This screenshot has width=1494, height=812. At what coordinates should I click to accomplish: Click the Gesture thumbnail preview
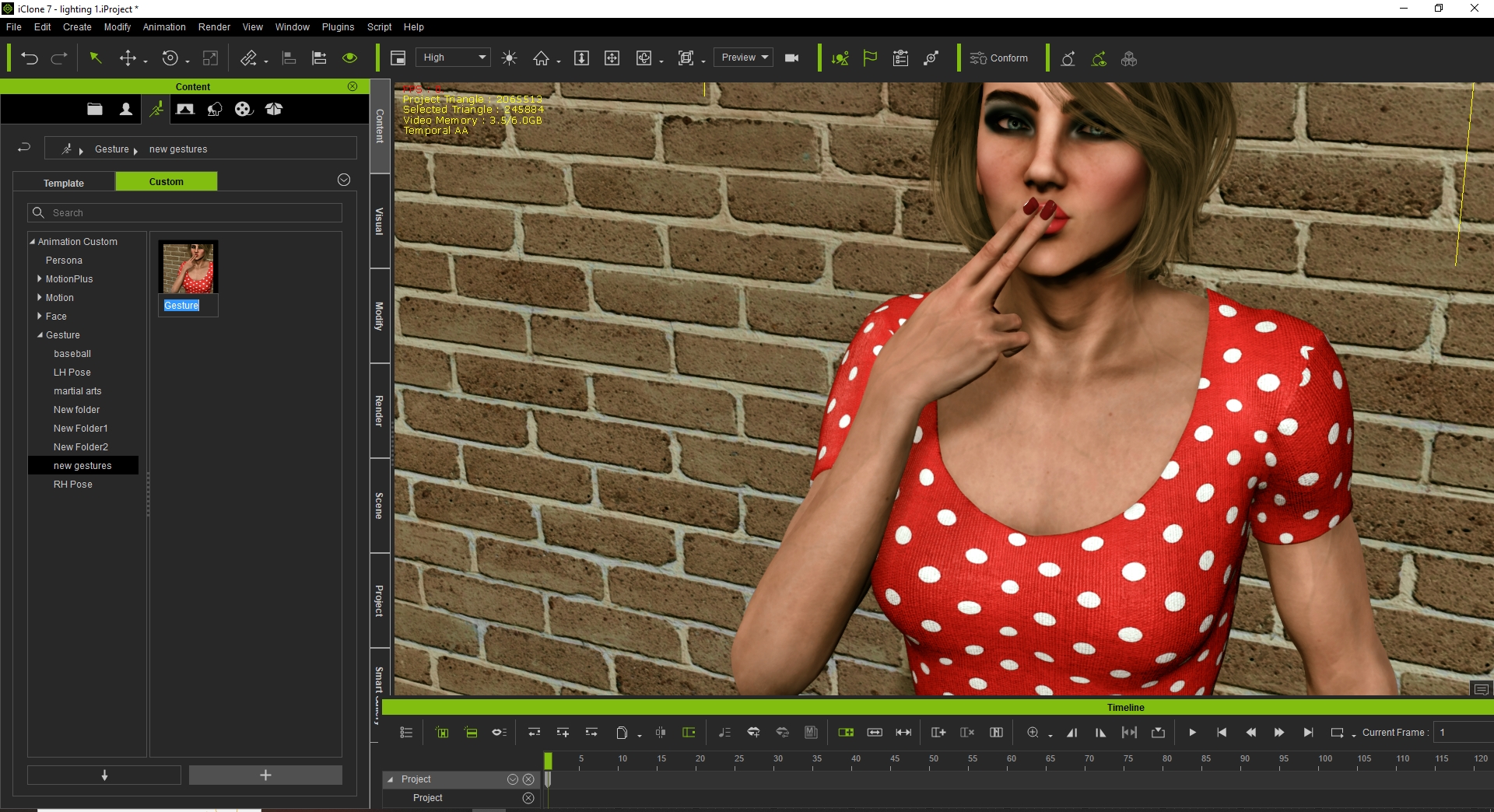[x=188, y=268]
